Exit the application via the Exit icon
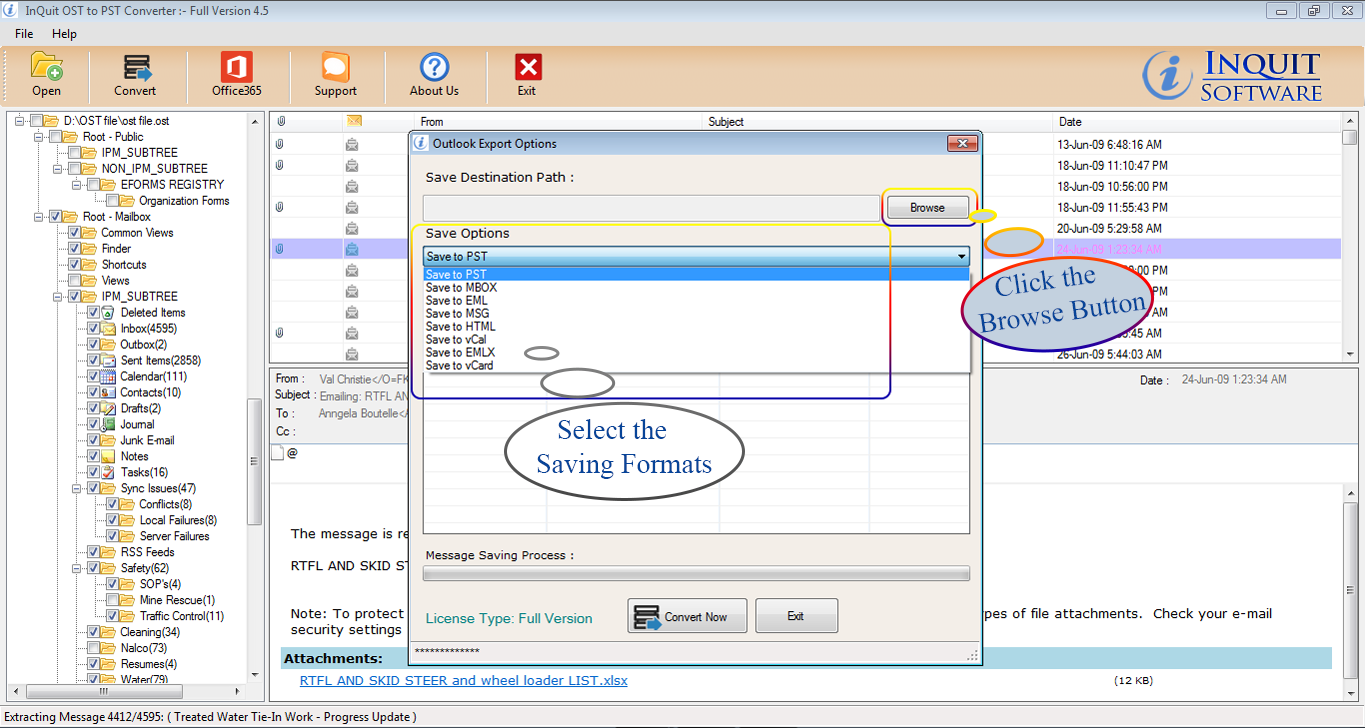 pyautogui.click(x=527, y=75)
